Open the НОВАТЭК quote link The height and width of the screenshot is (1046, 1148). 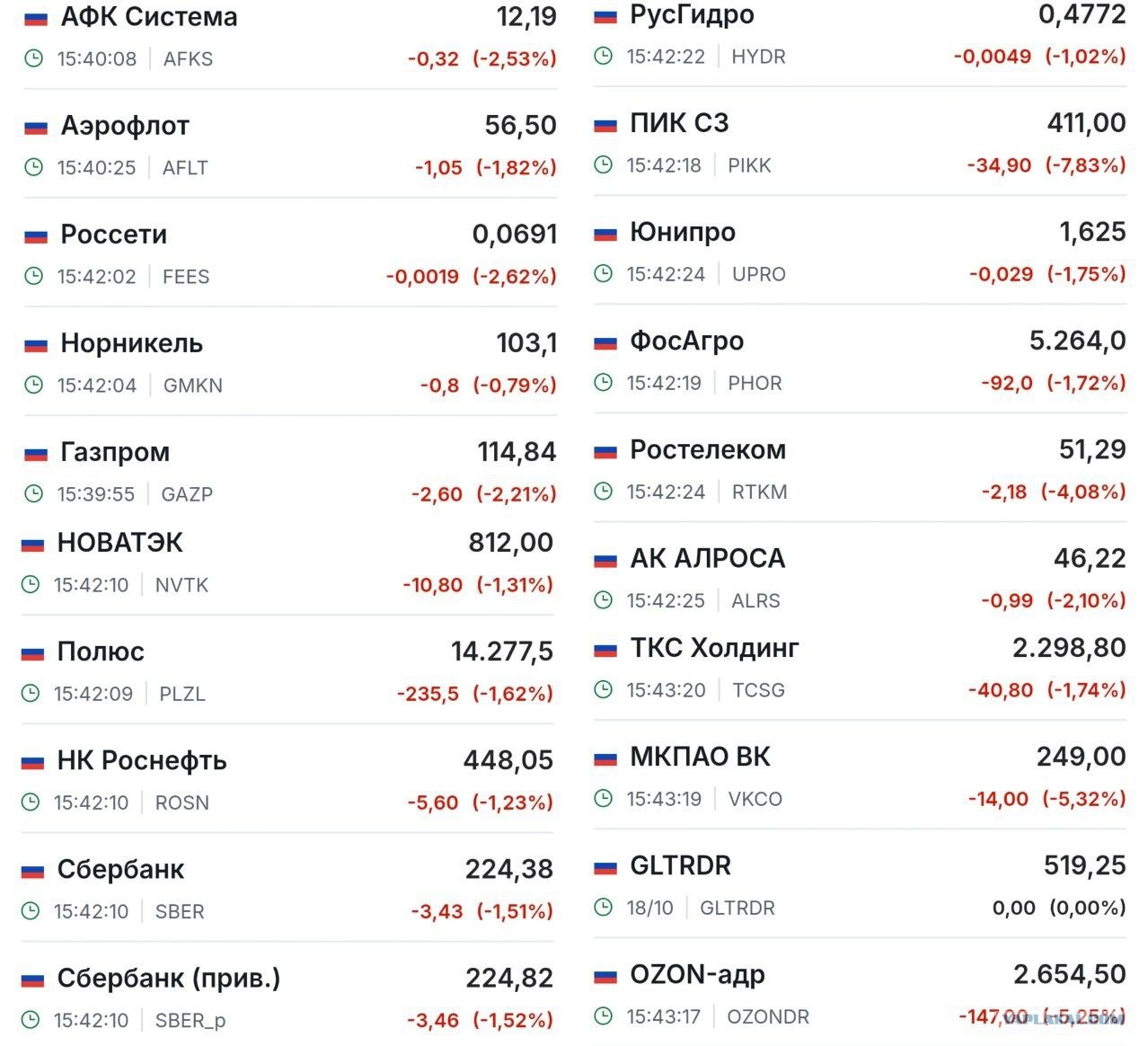[119, 543]
